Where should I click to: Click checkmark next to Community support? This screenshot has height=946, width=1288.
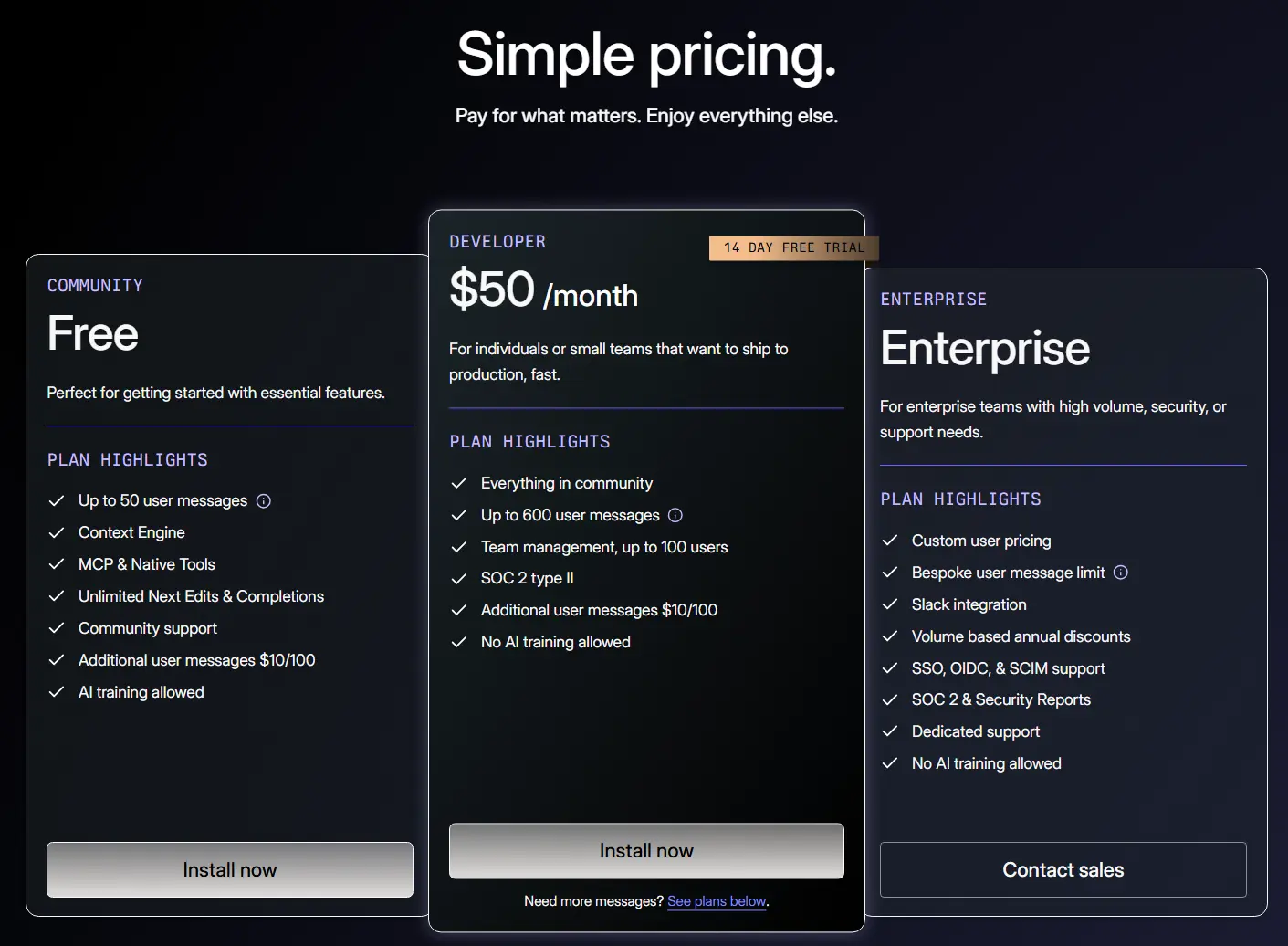pyautogui.click(x=57, y=628)
